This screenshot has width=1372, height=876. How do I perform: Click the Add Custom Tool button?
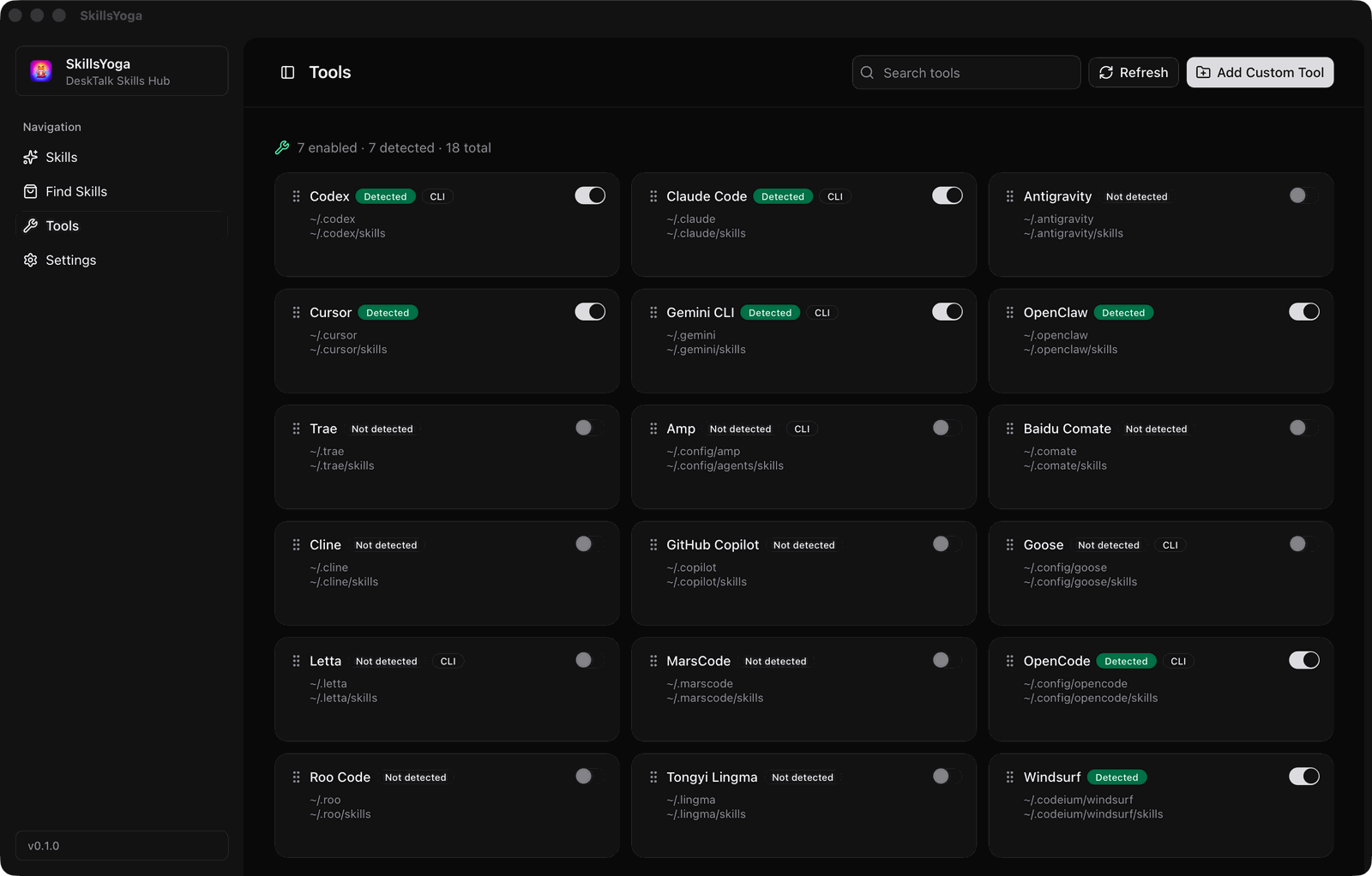pyautogui.click(x=1259, y=72)
